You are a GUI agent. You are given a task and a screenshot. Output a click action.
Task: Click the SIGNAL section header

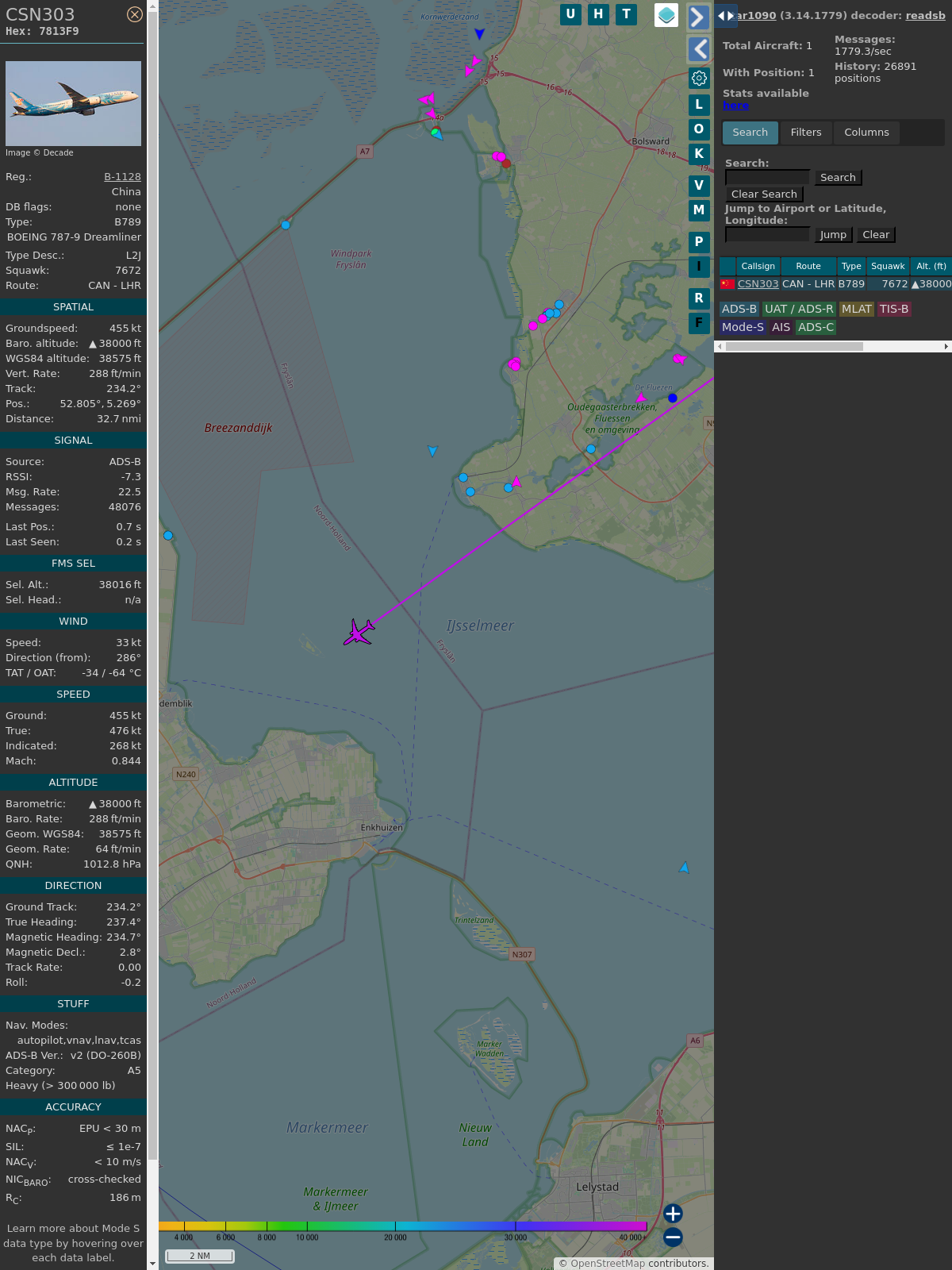coord(73,441)
